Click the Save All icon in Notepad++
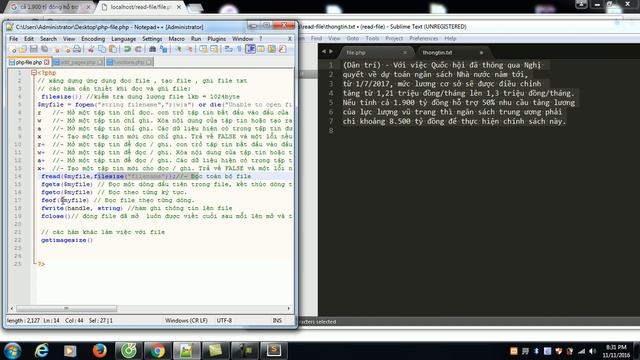 coord(44,49)
